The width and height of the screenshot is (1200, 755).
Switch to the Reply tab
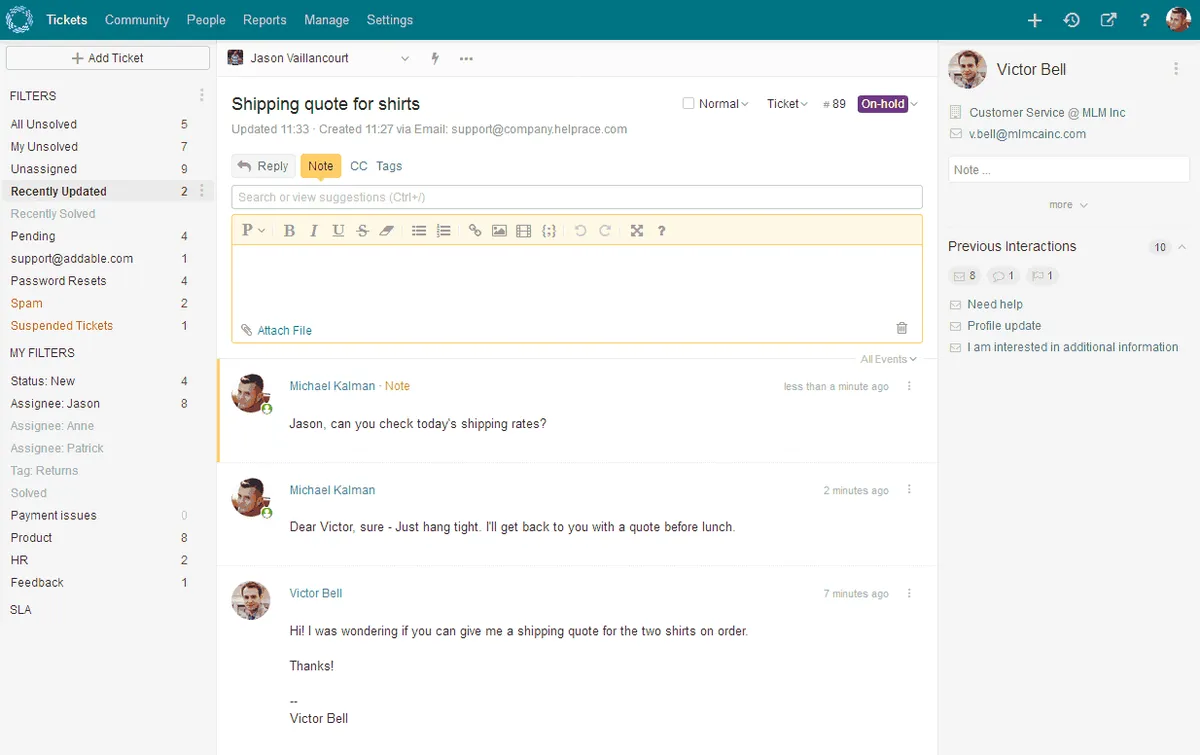pos(263,166)
